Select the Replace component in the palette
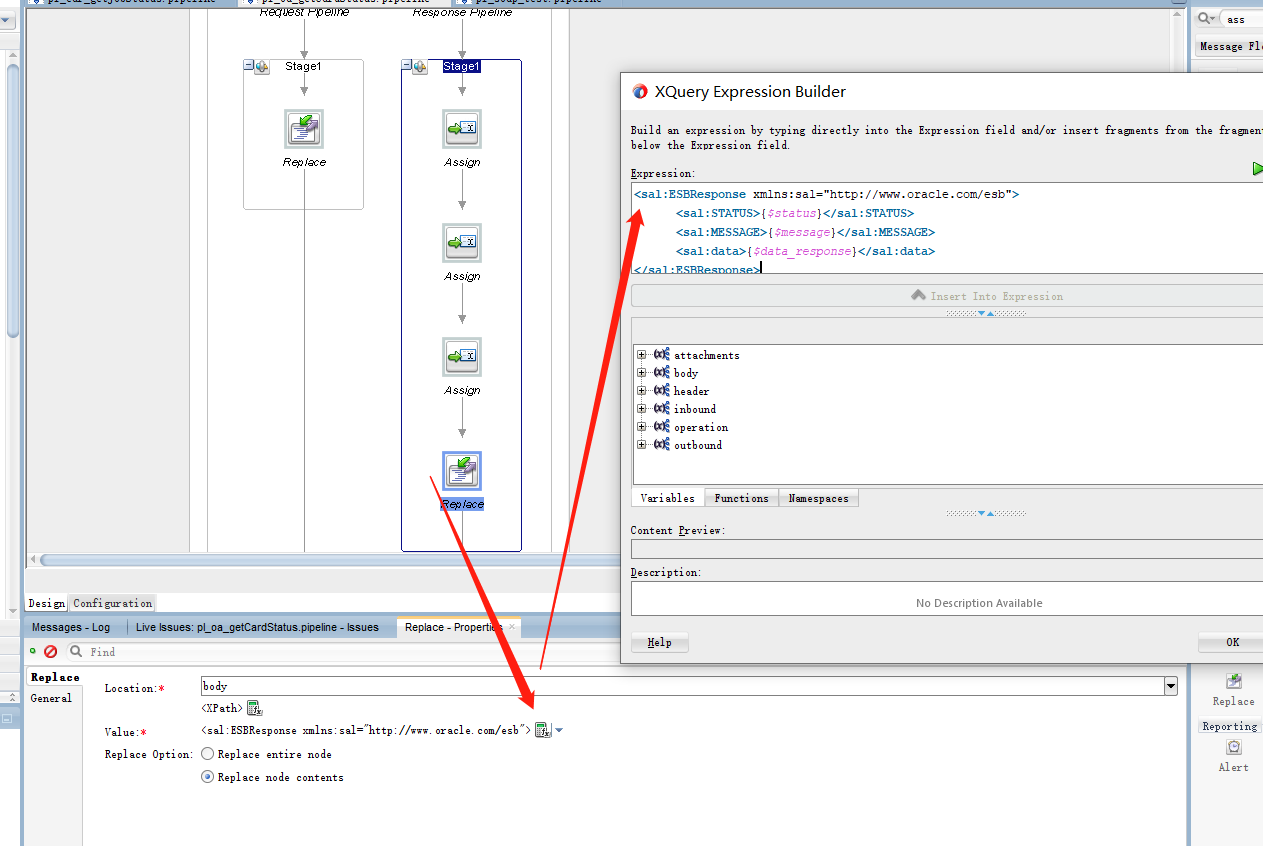Viewport: 1263px width, 846px height. pos(1233,688)
